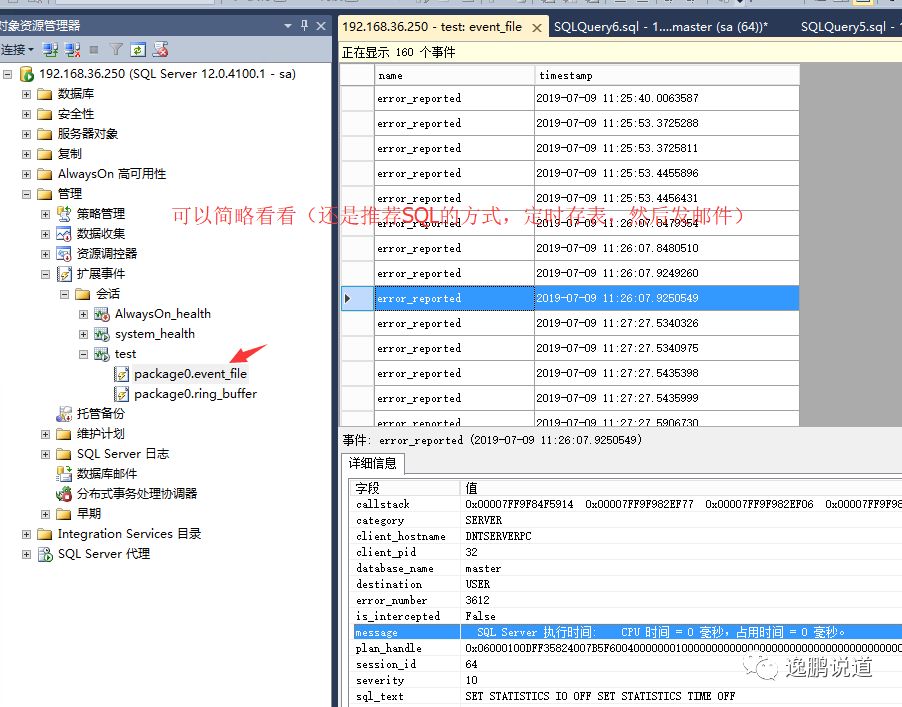Click the 数据收集 chart icon
Screen dimensions: 902x707
point(64,234)
